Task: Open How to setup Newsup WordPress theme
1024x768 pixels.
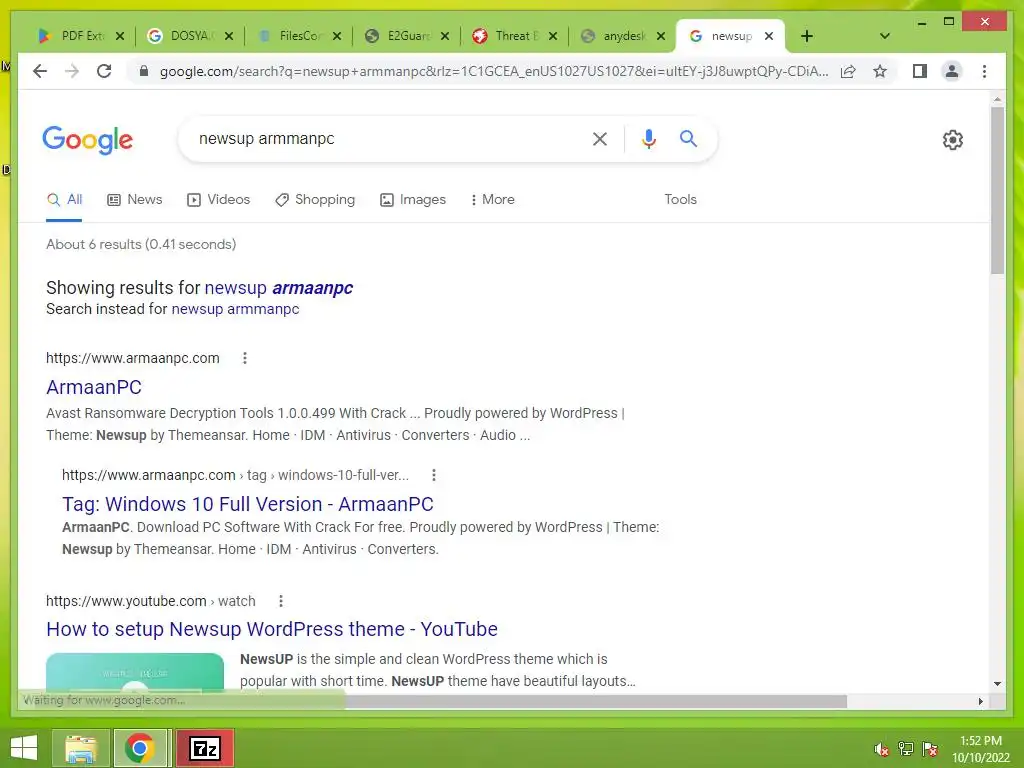Action: (x=272, y=629)
